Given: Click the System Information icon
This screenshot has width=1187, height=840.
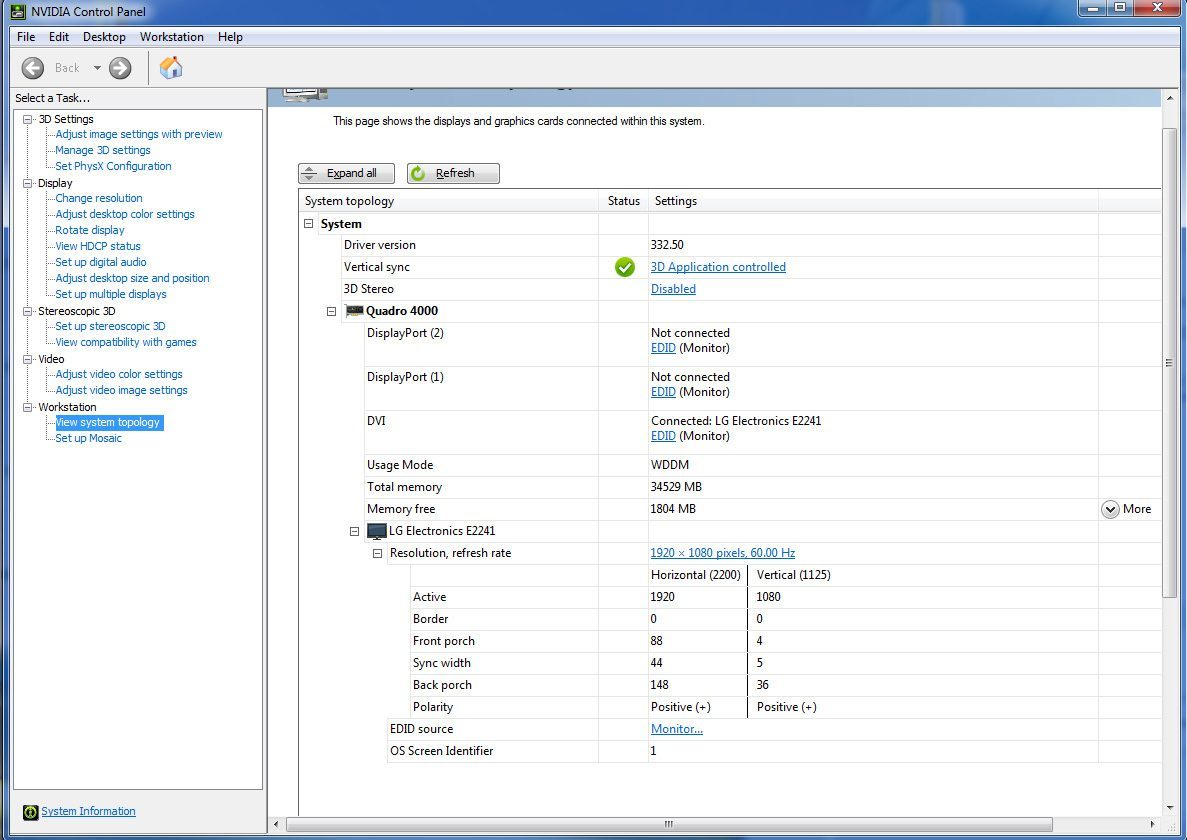Looking at the screenshot, I should tap(30, 812).
